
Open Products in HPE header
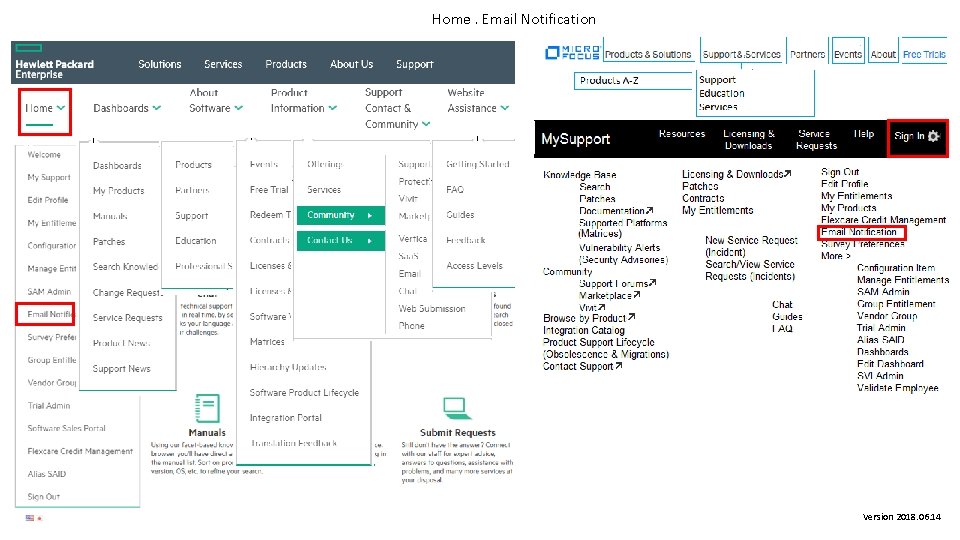(286, 64)
